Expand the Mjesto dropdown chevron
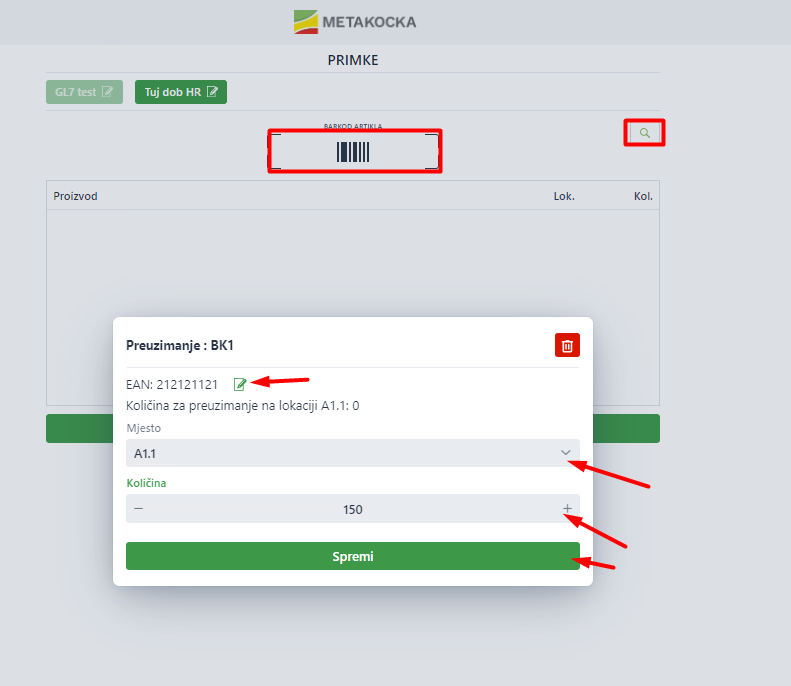This screenshot has width=791, height=686. point(566,453)
